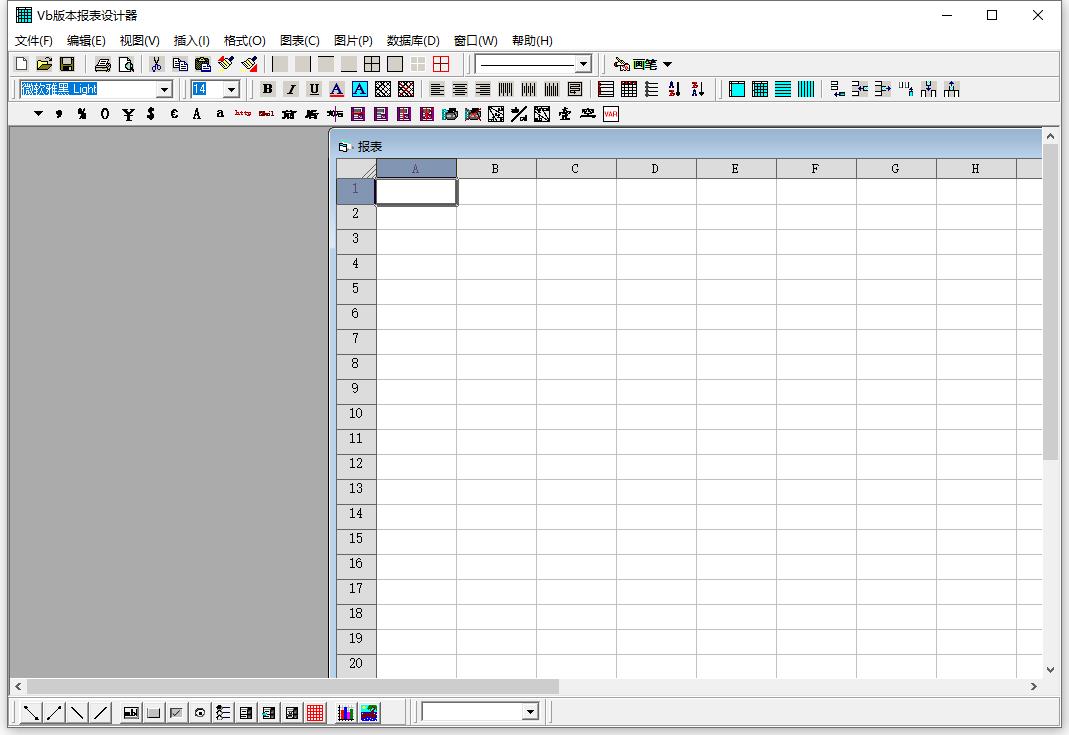Toggle bold formatting

tap(267, 89)
